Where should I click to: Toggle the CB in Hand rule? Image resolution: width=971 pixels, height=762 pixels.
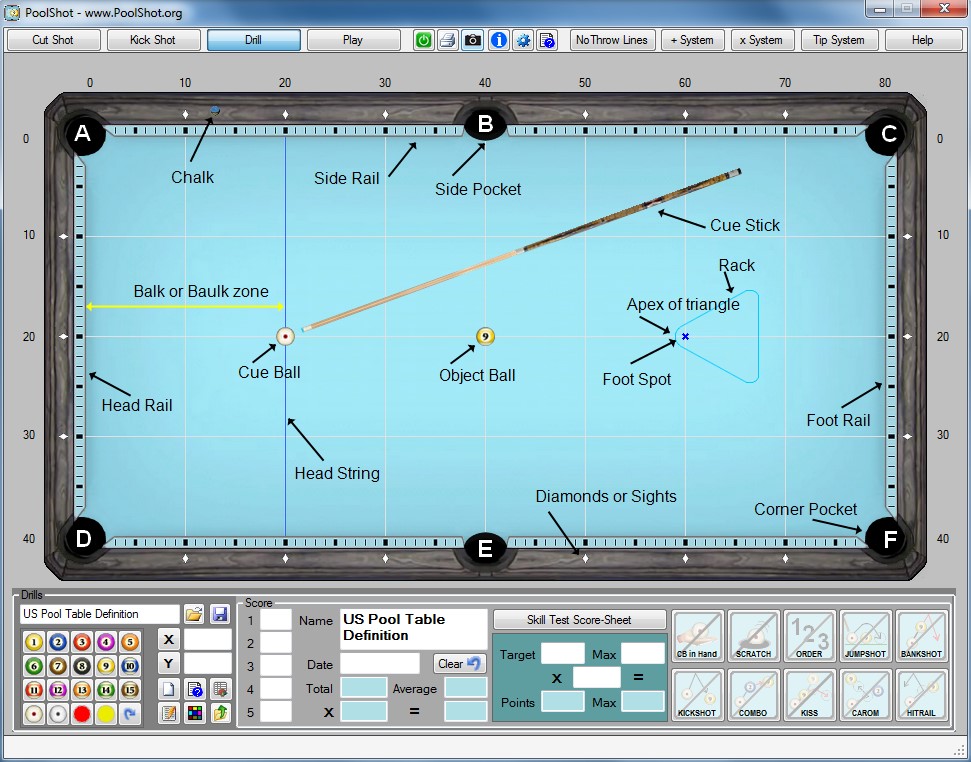697,636
